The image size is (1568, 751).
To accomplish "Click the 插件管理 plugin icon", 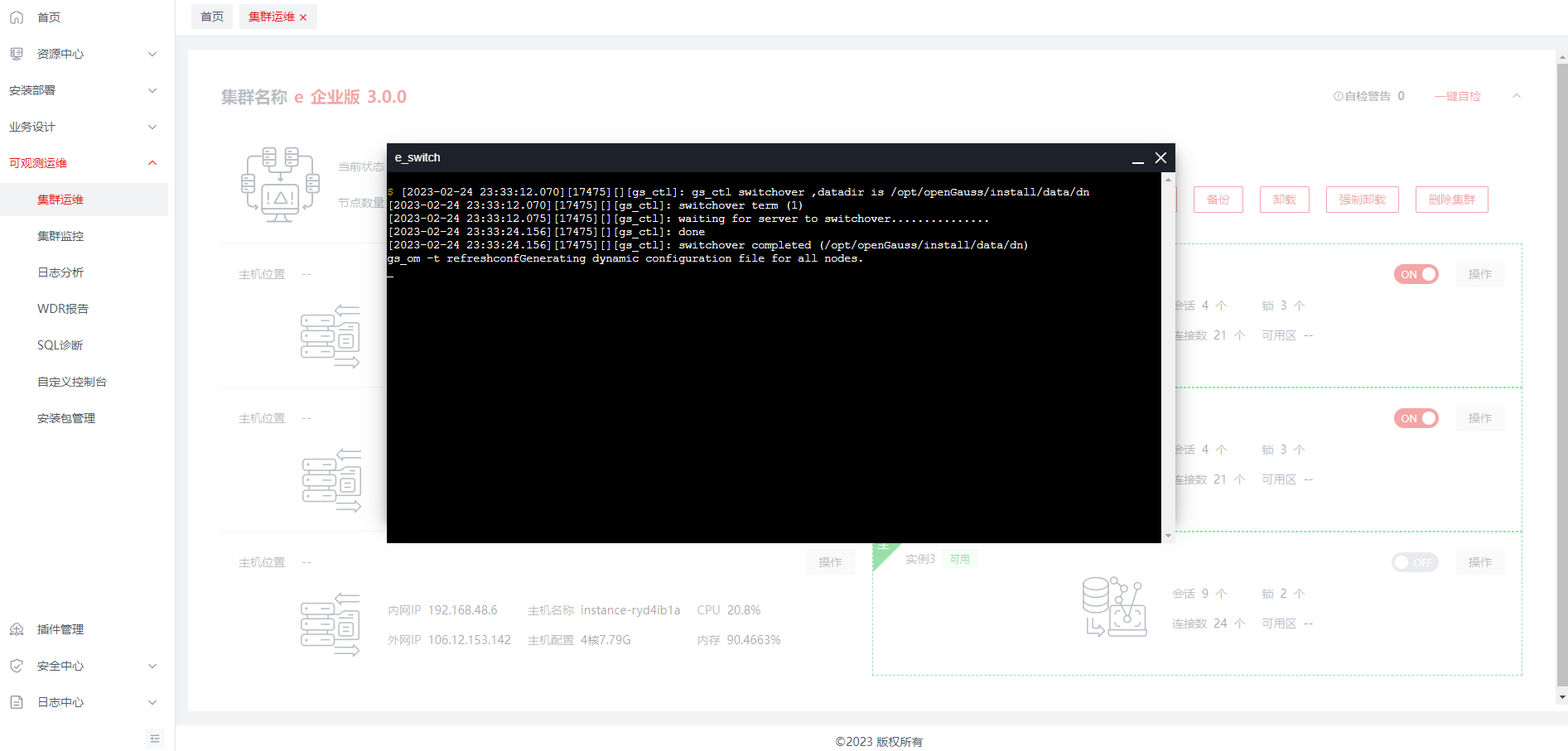I will click(x=17, y=629).
